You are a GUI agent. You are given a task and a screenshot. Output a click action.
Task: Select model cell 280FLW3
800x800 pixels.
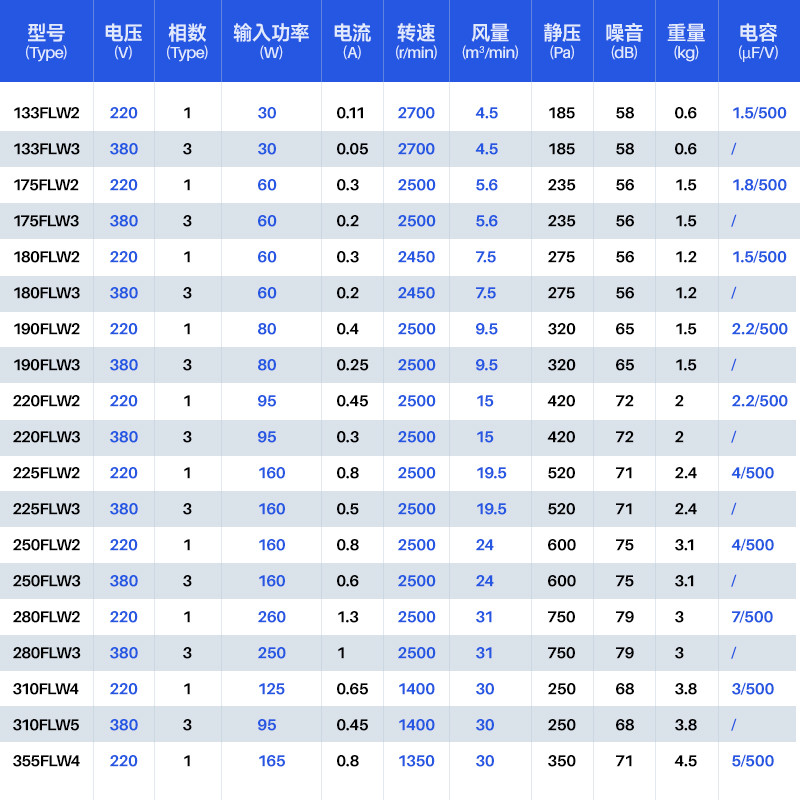46,653
